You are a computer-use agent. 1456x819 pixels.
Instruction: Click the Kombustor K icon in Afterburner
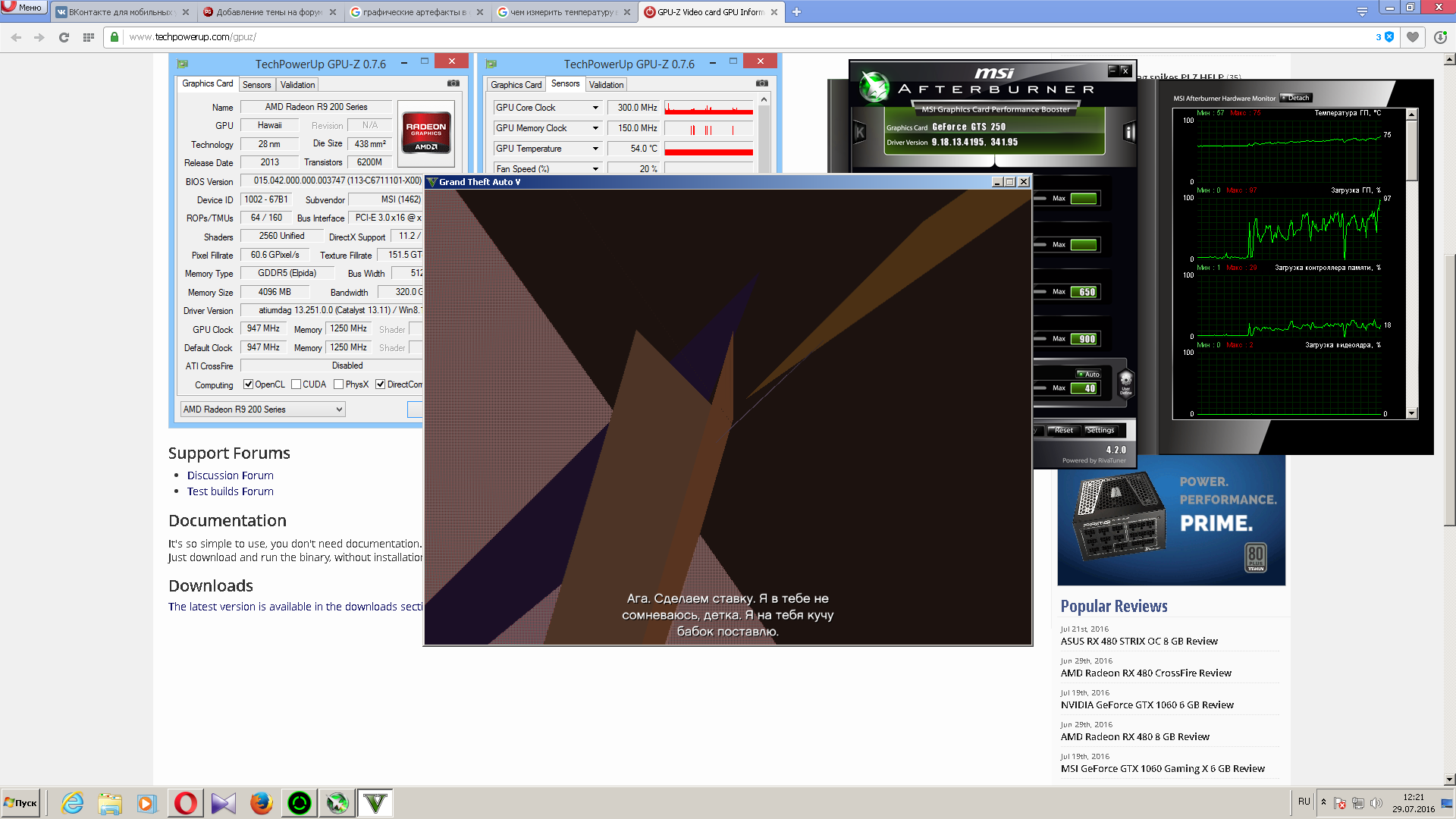[x=859, y=132]
